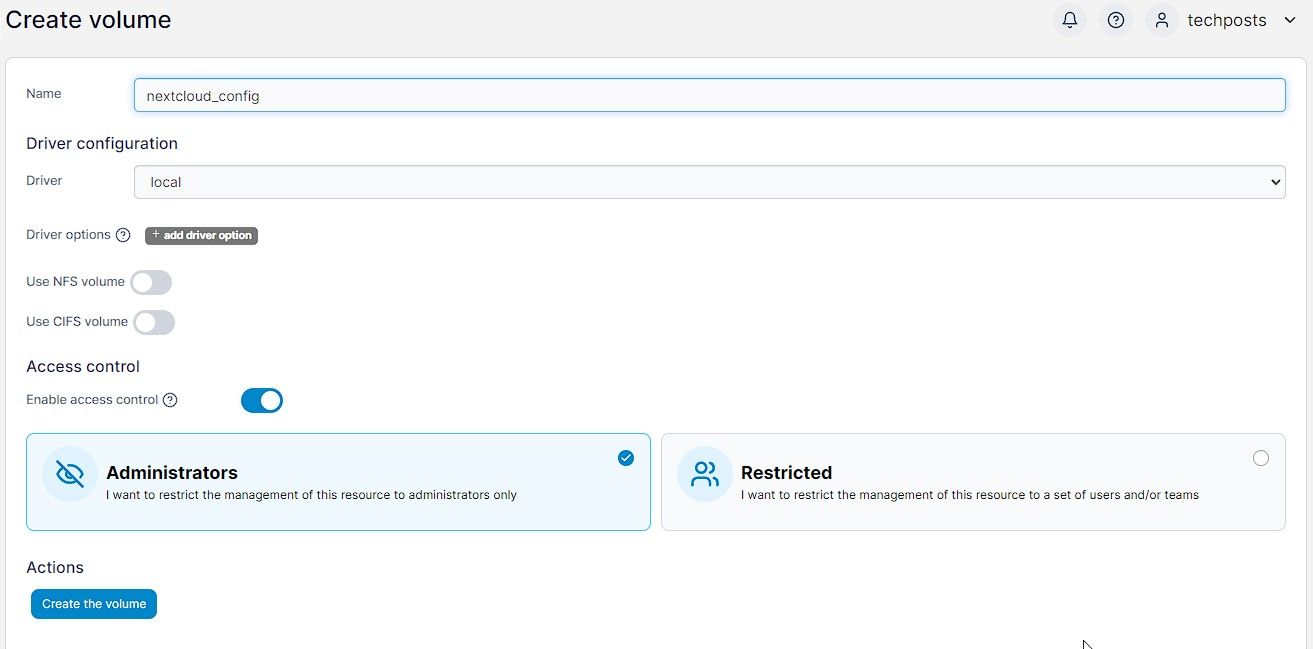Open the Driver options help tooltip icon
The height and width of the screenshot is (649, 1313).
pos(123,235)
